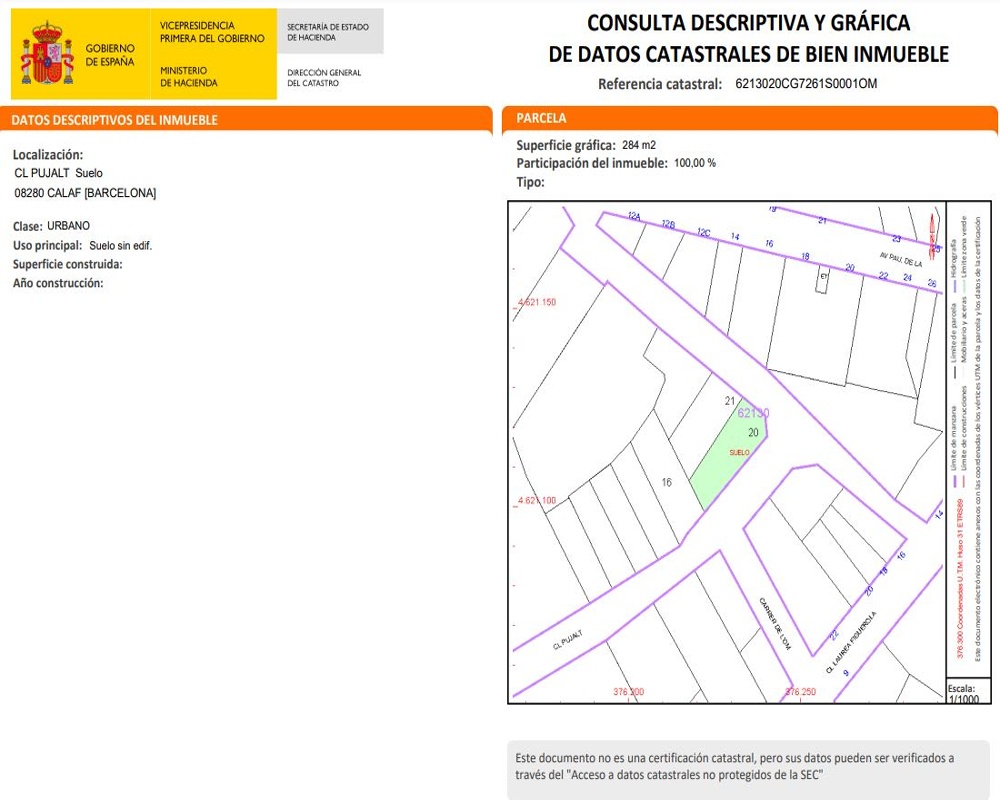1000x800 pixels.
Task: Click blue house number 9 near Laurea Figuerola
Action: coord(846,674)
